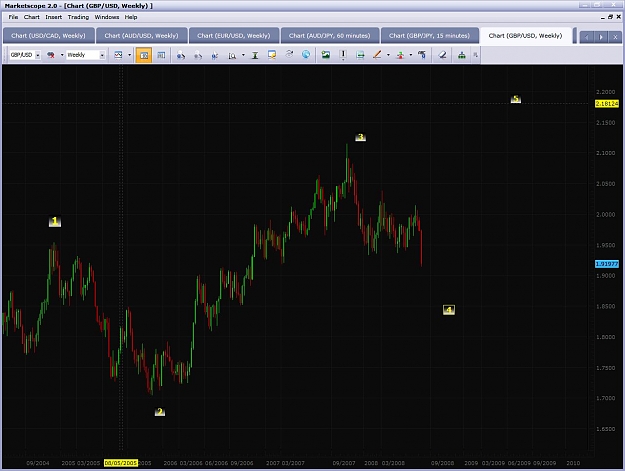The width and height of the screenshot is (625, 471).
Task: Click the red-and-blue icon beside symbol box
Action: (x=51, y=55)
